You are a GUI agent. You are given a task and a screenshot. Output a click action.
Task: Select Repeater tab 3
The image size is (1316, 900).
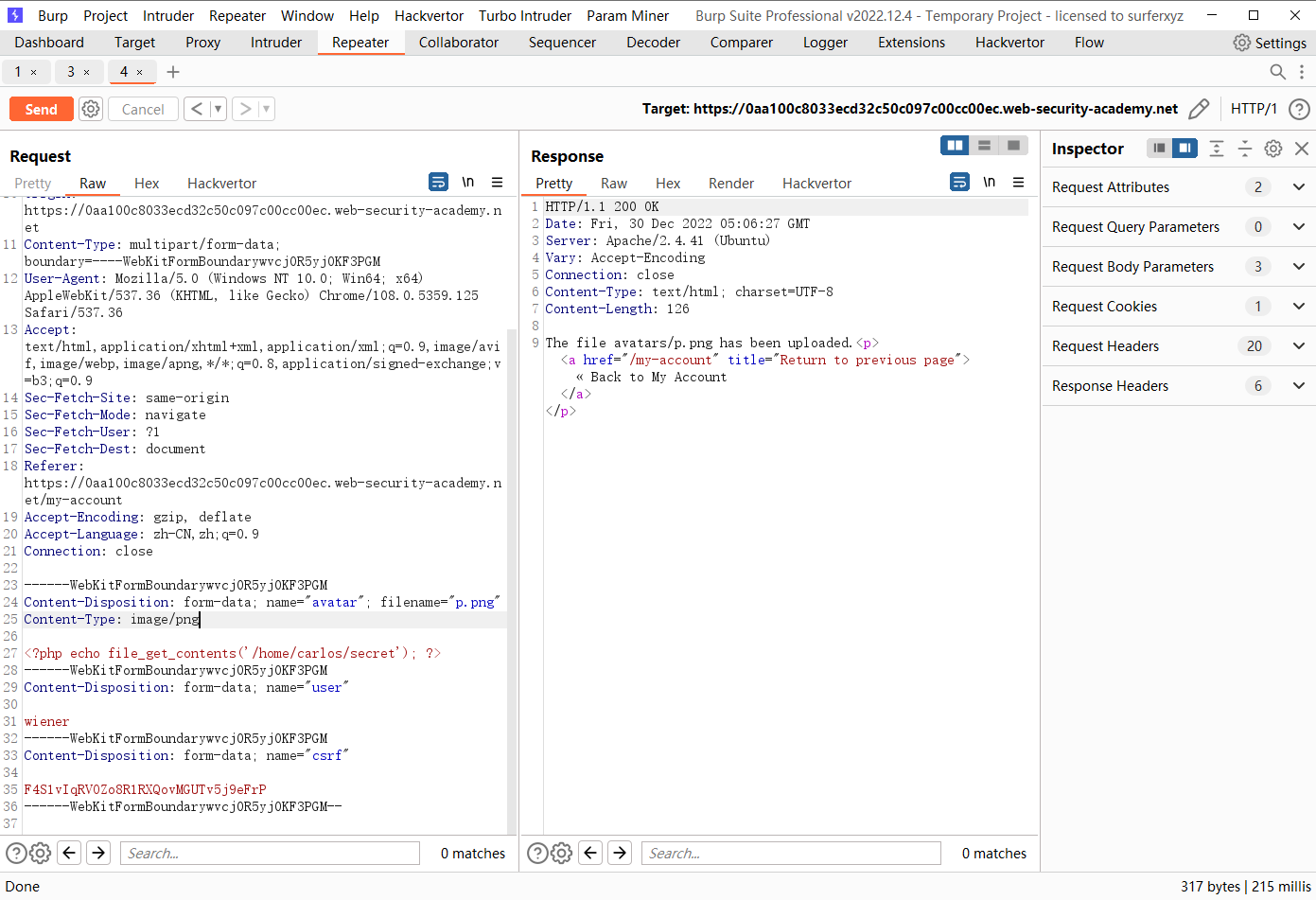tap(70, 72)
